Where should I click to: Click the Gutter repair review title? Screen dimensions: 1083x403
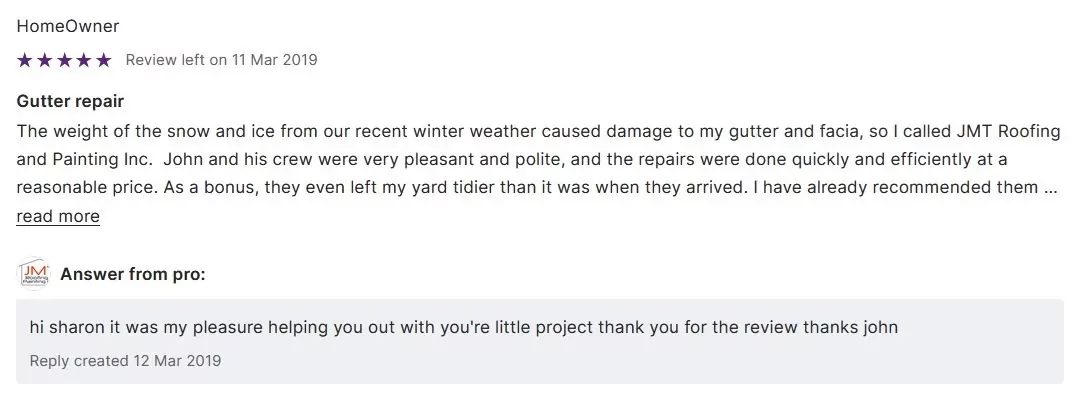coord(70,101)
